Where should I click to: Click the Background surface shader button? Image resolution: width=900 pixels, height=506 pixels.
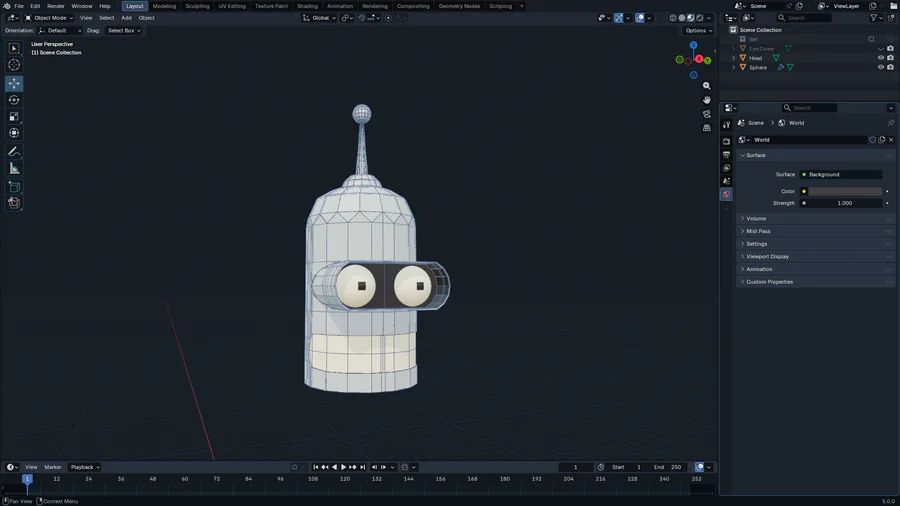coord(841,174)
